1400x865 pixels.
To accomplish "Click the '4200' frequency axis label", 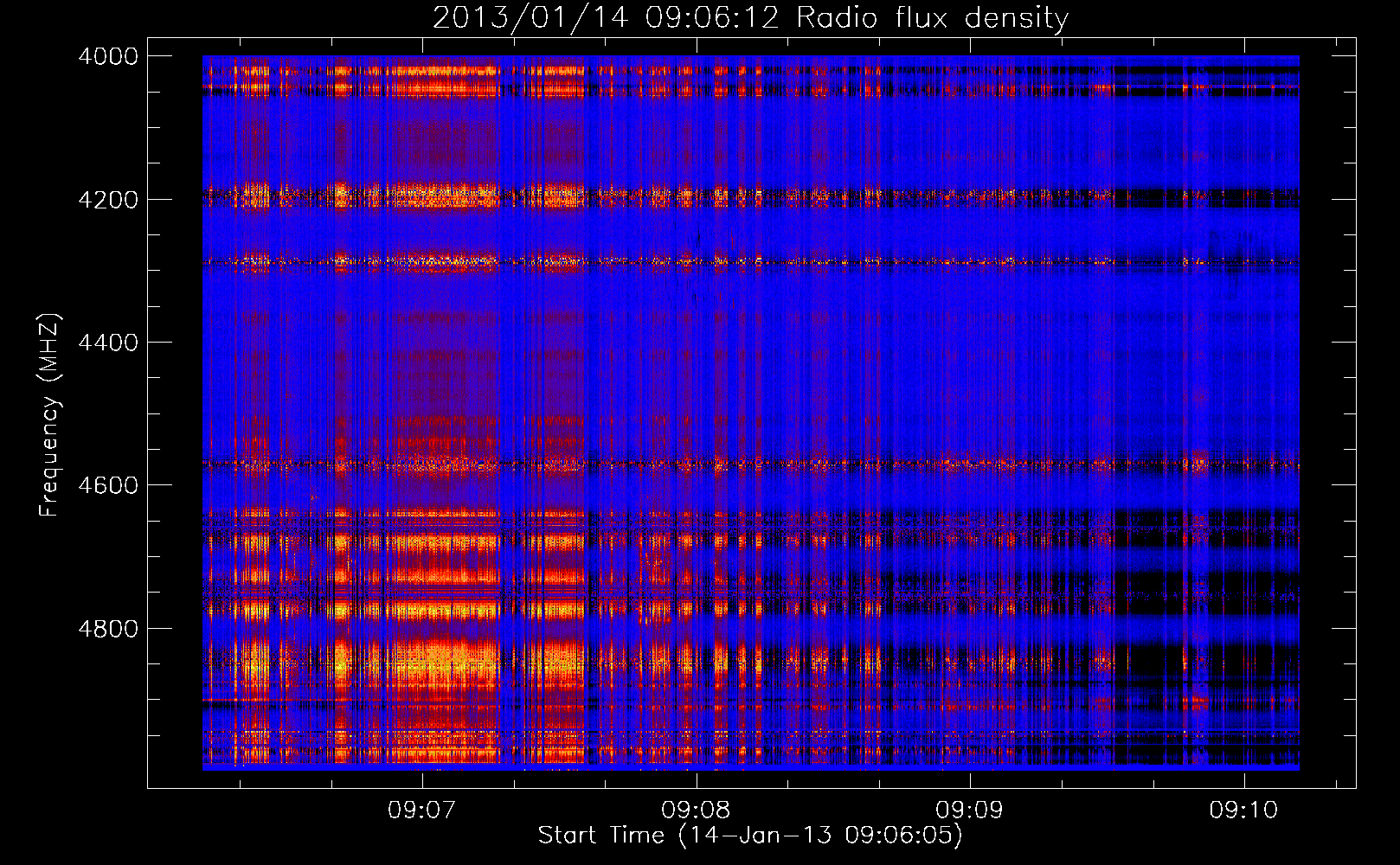I will click(x=108, y=200).
